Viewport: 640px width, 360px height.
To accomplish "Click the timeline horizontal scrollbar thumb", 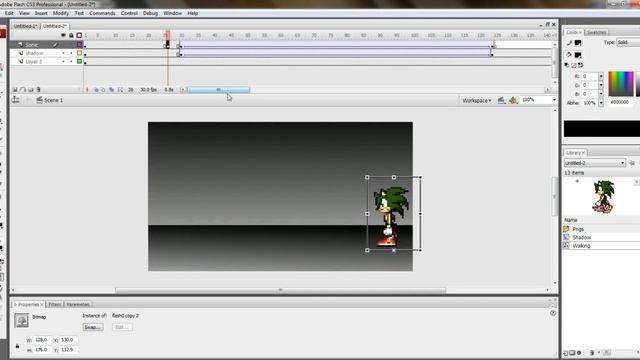I will [x=219, y=90].
